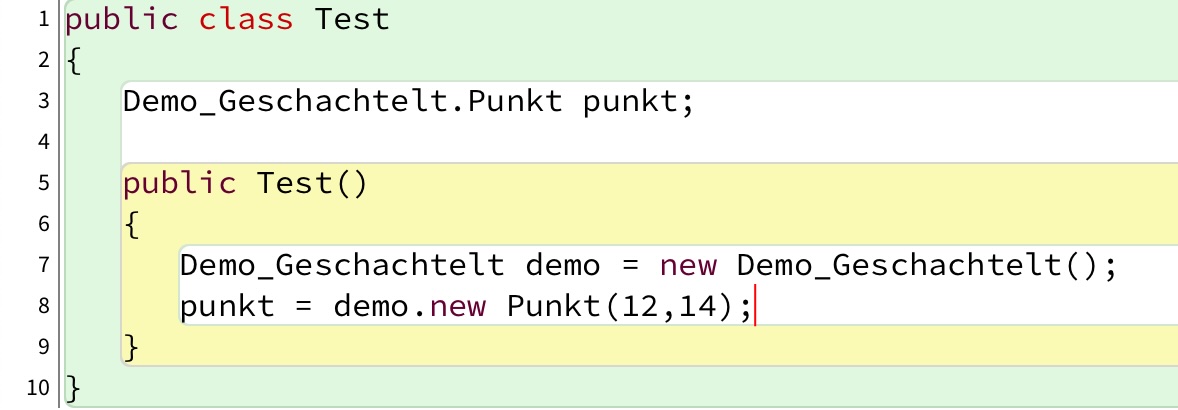
Task: Place cursor on the "class" keyword
Action: click(x=246, y=19)
